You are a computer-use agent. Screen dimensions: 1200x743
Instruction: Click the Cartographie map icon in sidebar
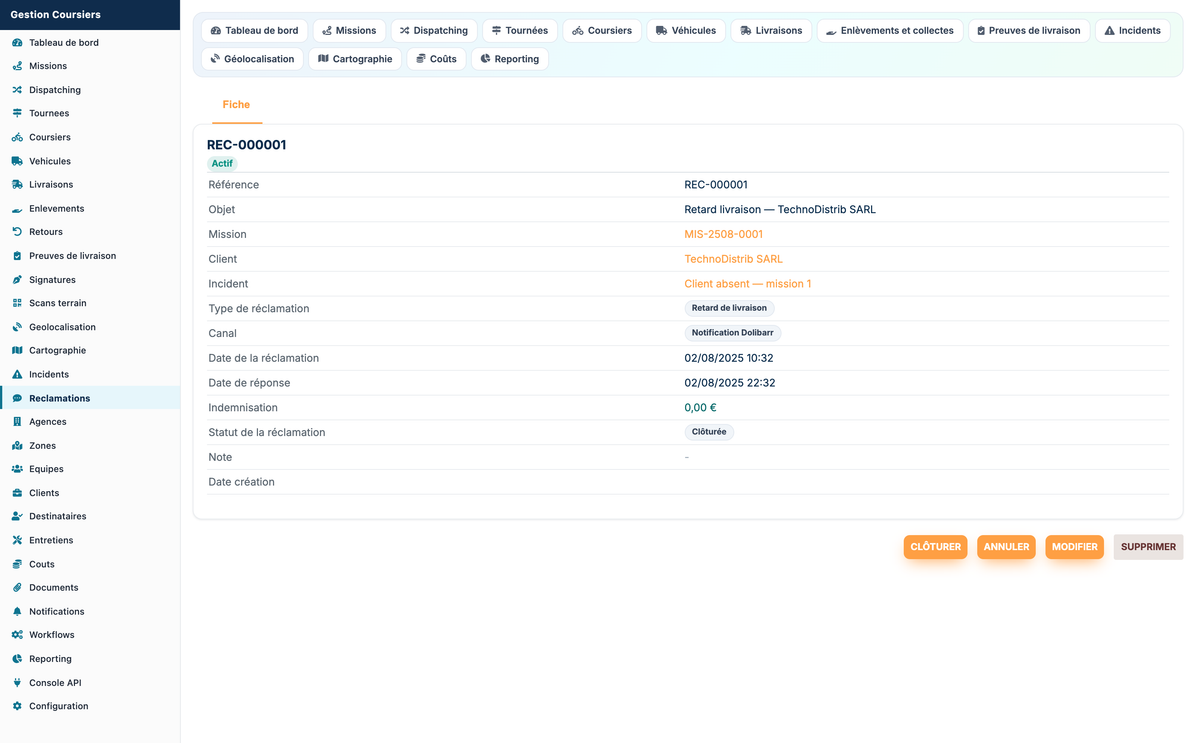coord(17,351)
